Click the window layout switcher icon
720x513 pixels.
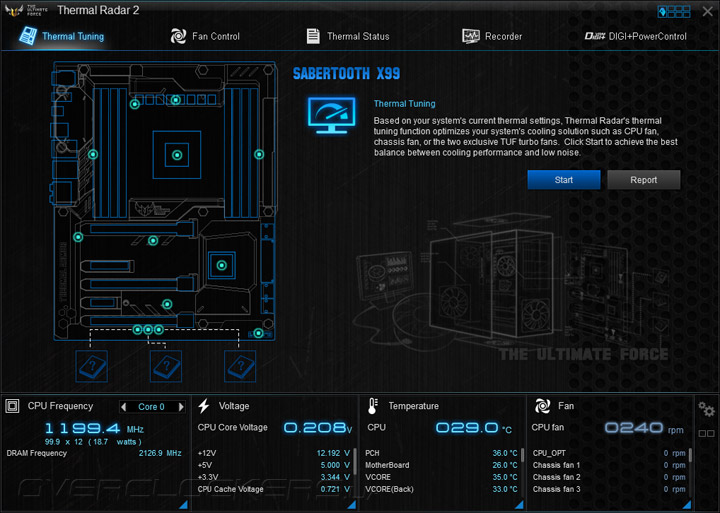point(674,11)
